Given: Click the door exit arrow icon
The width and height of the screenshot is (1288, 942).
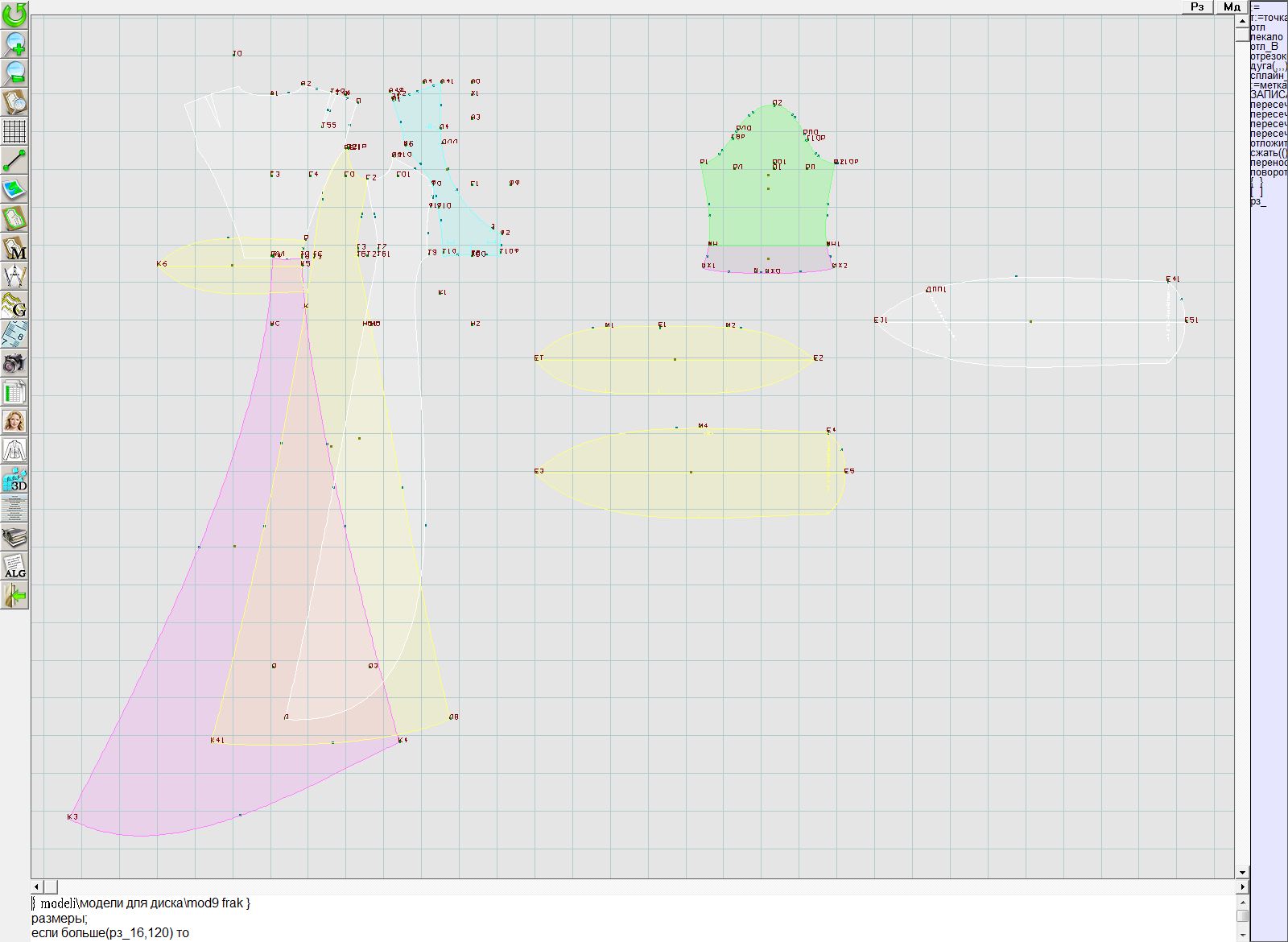Looking at the screenshot, I should [x=14, y=596].
